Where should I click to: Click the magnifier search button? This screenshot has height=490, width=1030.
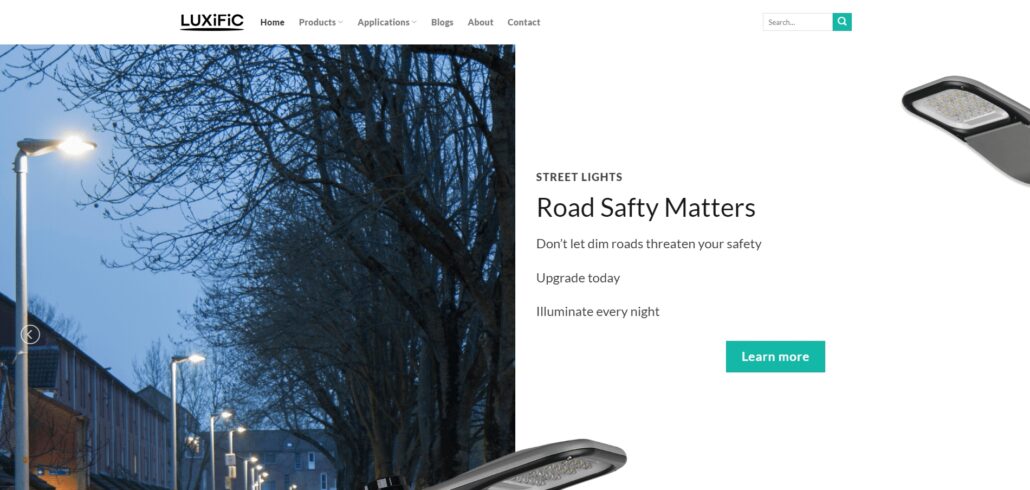[x=842, y=22]
